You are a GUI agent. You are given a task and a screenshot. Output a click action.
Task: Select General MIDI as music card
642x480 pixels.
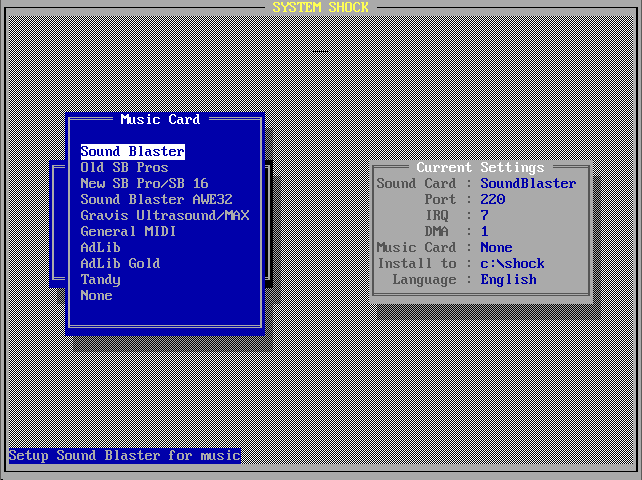coord(128,232)
